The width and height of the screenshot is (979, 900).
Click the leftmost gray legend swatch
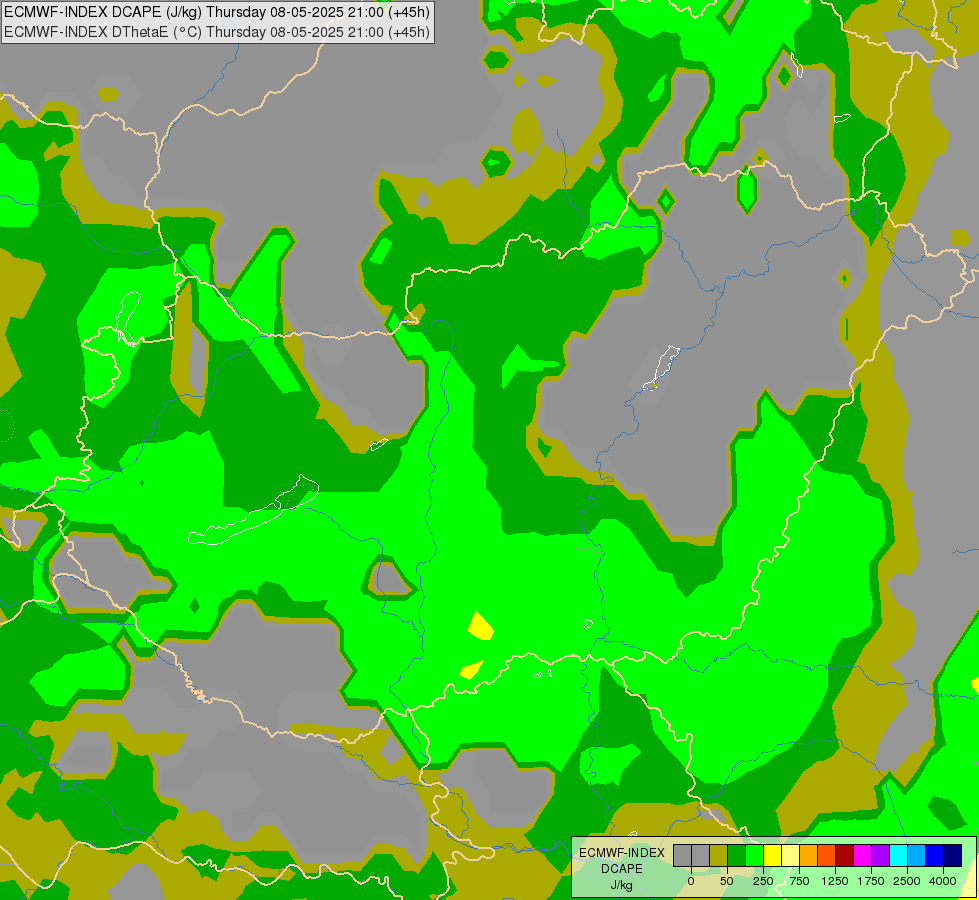[682, 856]
